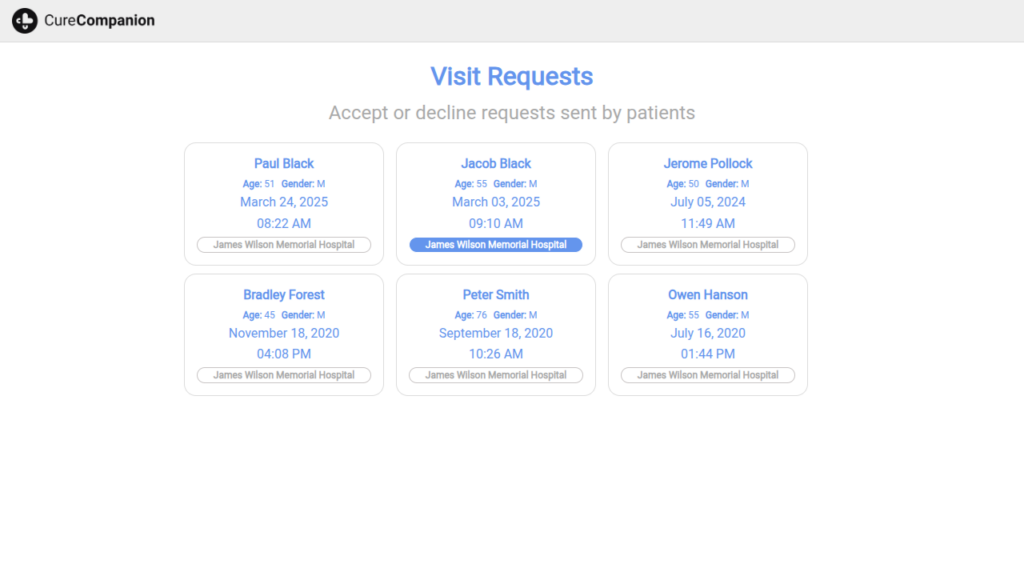Open Bradley Forest's patient name link
The height and width of the screenshot is (576, 1024).
[284, 295]
